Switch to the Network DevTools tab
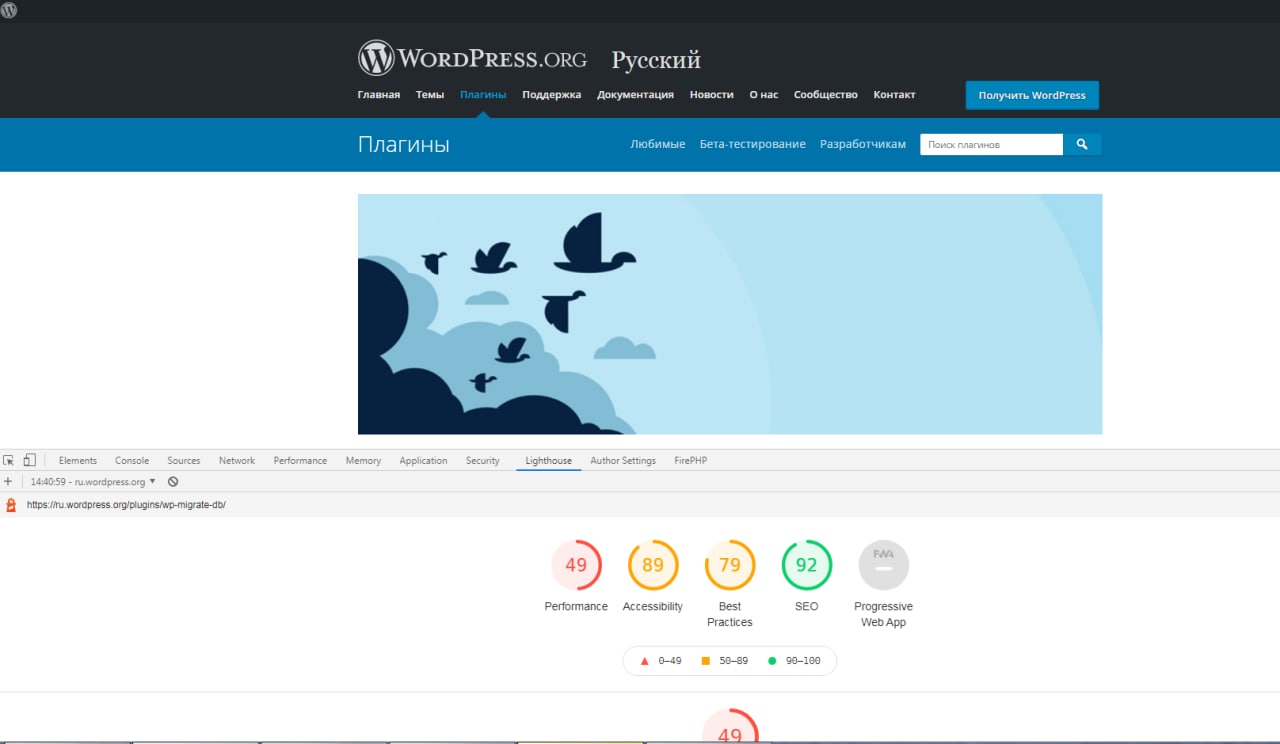1280x744 pixels. click(x=237, y=461)
